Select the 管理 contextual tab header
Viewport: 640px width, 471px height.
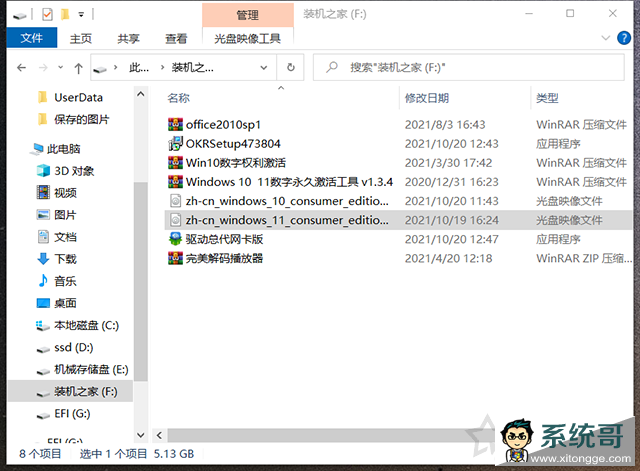coord(247,15)
